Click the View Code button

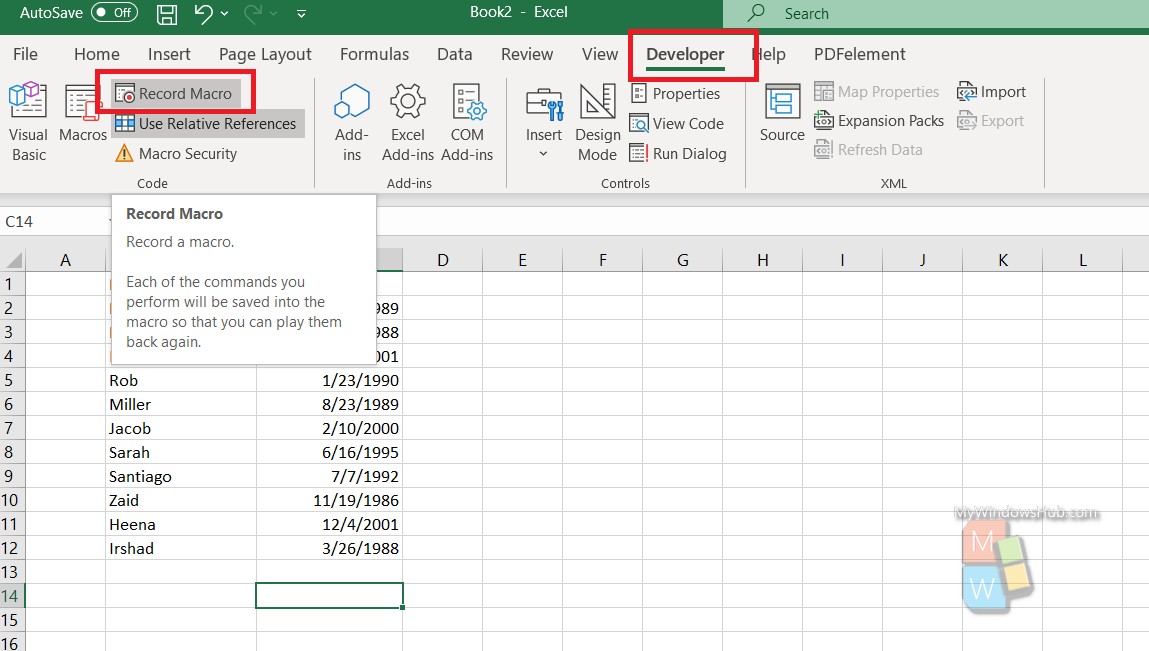point(677,123)
